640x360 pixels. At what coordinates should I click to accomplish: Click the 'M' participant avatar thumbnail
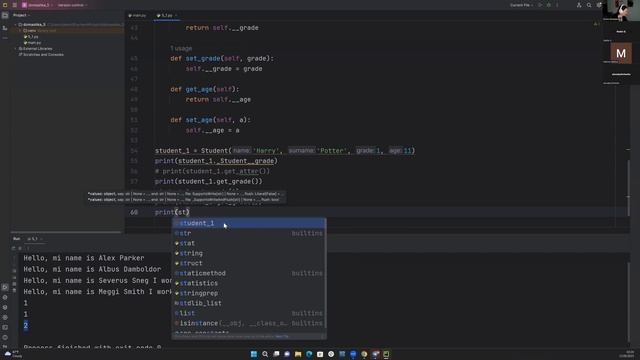[x=621, y=53]
